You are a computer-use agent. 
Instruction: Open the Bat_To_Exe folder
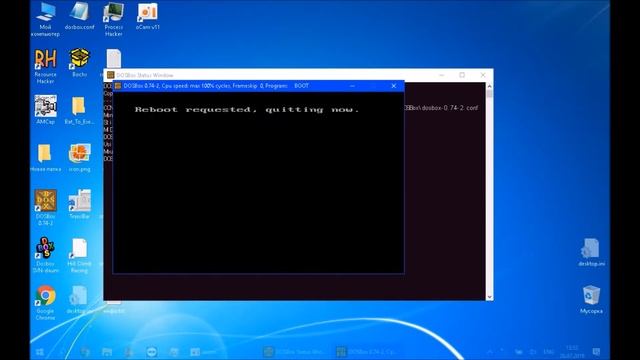point(79,110)
